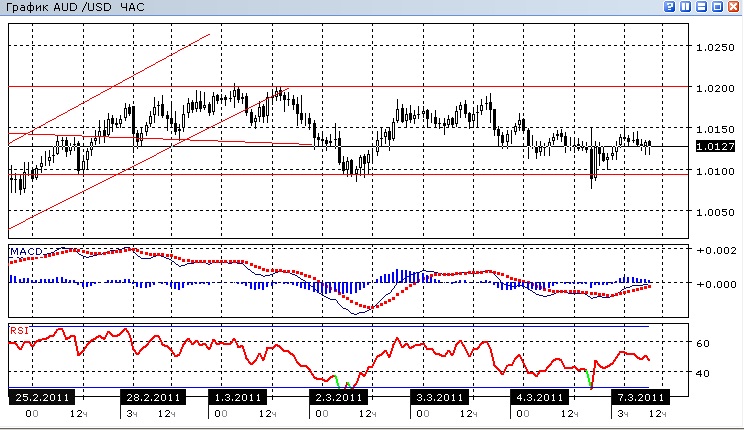The width and height of the screenshot is (744, 430).
Task: Select the 25.2.2011 date marker
Action: (42, 397)
